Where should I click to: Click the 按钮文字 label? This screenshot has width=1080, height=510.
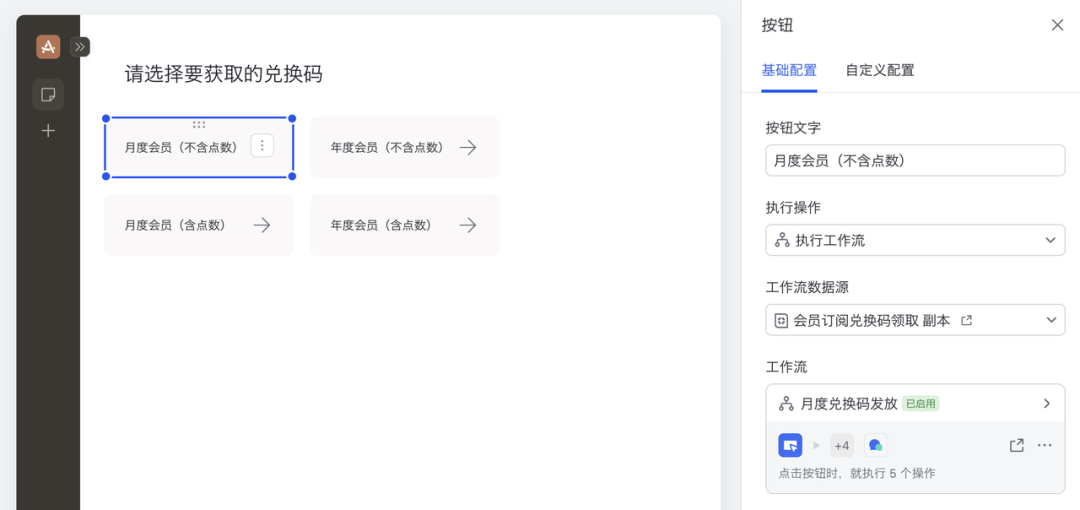tap(793, 128)
